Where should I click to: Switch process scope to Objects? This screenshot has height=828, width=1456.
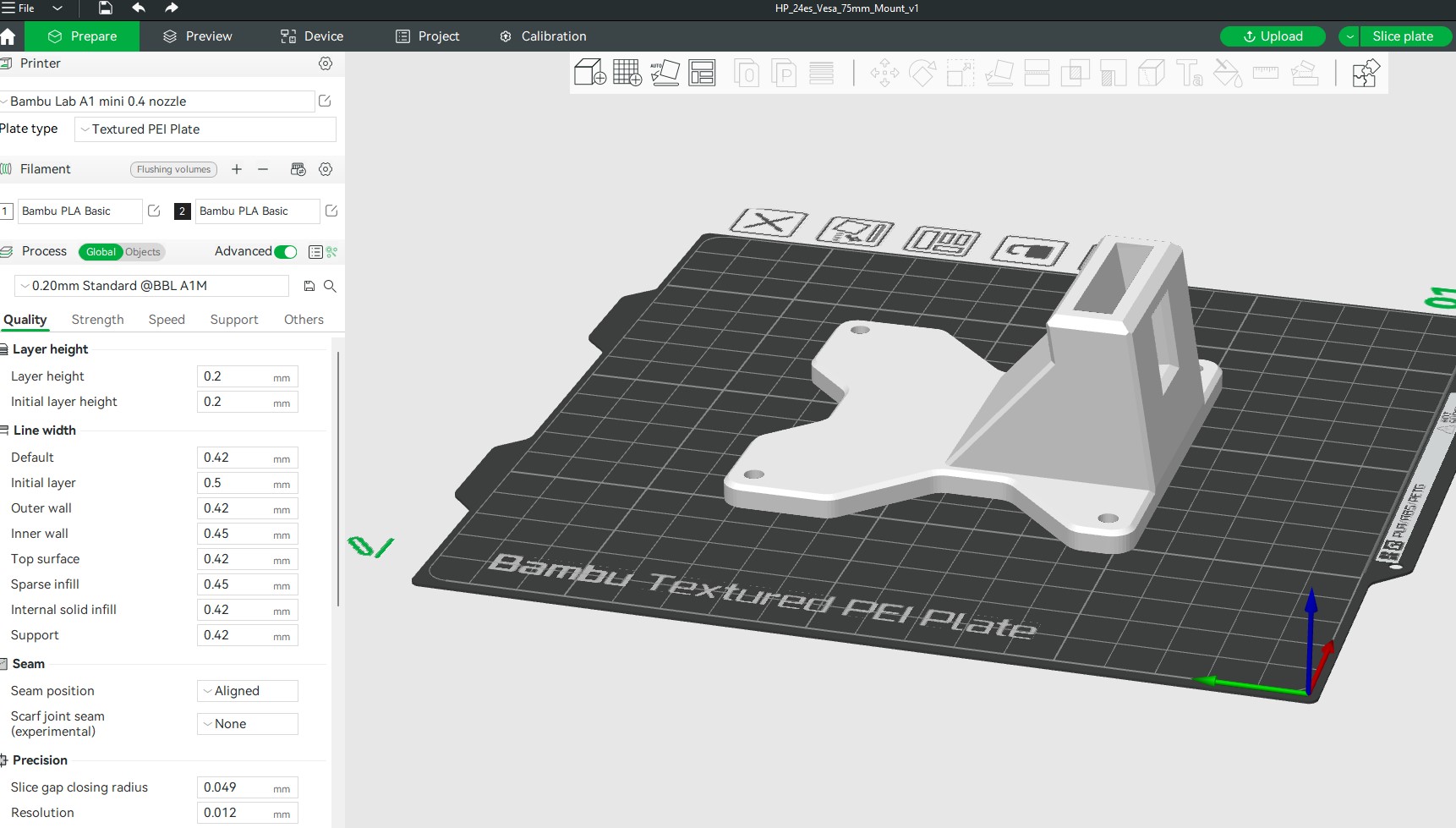tap(143, 252)
